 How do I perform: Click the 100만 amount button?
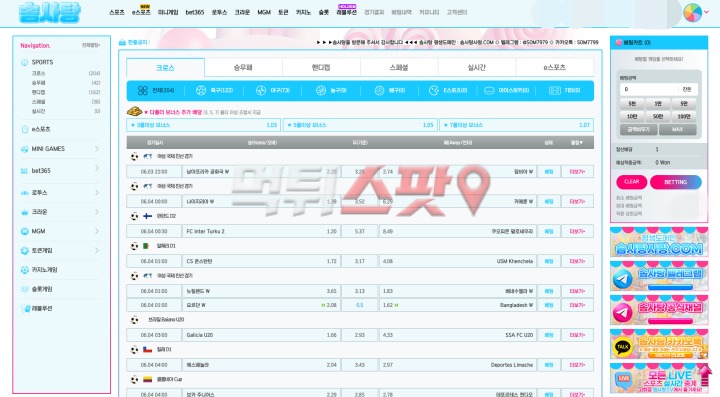click(684, 117)
